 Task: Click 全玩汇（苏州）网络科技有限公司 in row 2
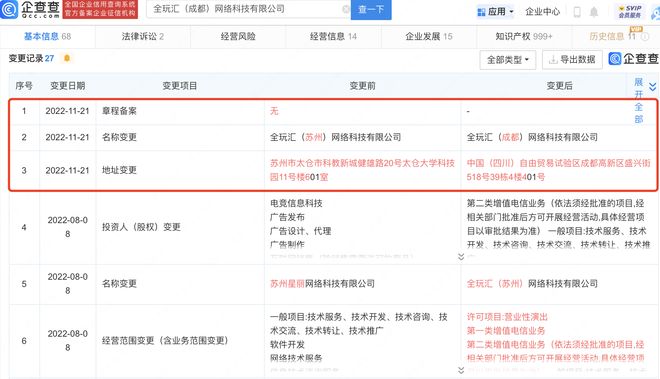tap(335, 137)
